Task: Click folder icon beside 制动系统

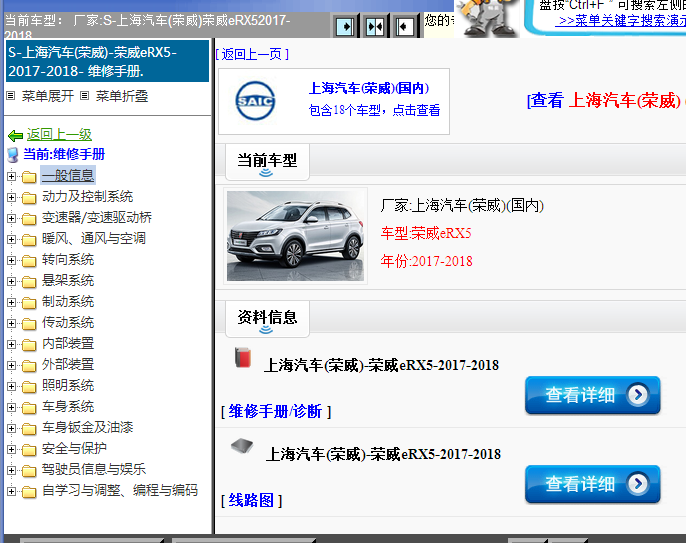Action: [x=29, y=303]
